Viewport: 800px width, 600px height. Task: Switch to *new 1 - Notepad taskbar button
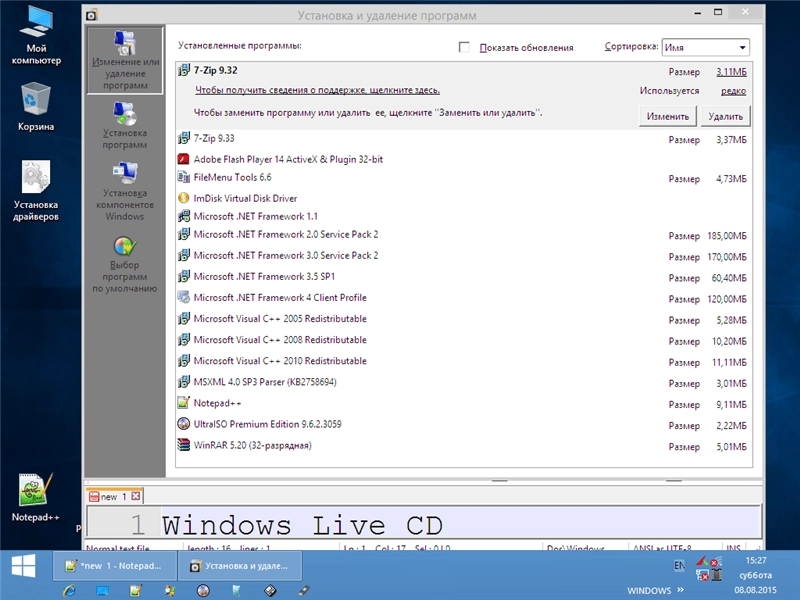(114, 566)
